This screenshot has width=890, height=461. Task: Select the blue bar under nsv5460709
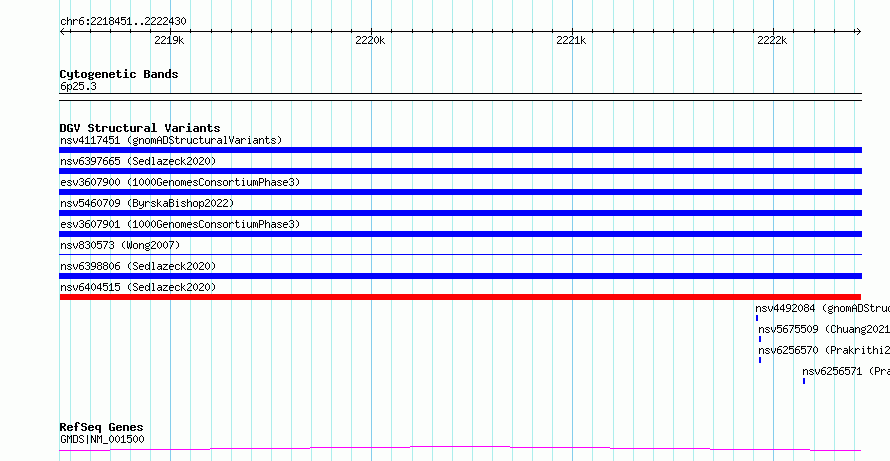[460, 213]
